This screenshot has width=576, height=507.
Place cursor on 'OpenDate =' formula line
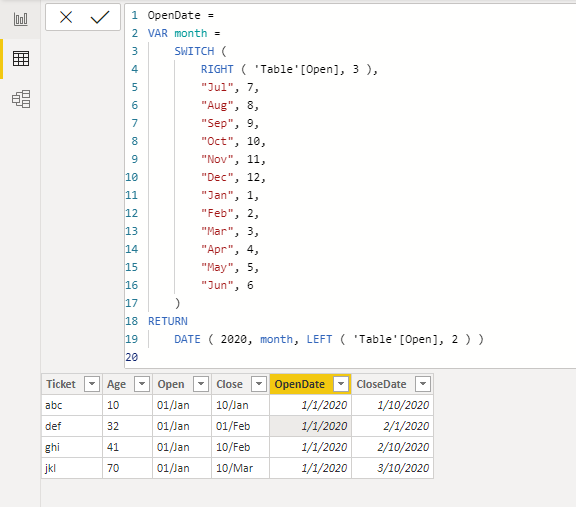tap(180, 15)
